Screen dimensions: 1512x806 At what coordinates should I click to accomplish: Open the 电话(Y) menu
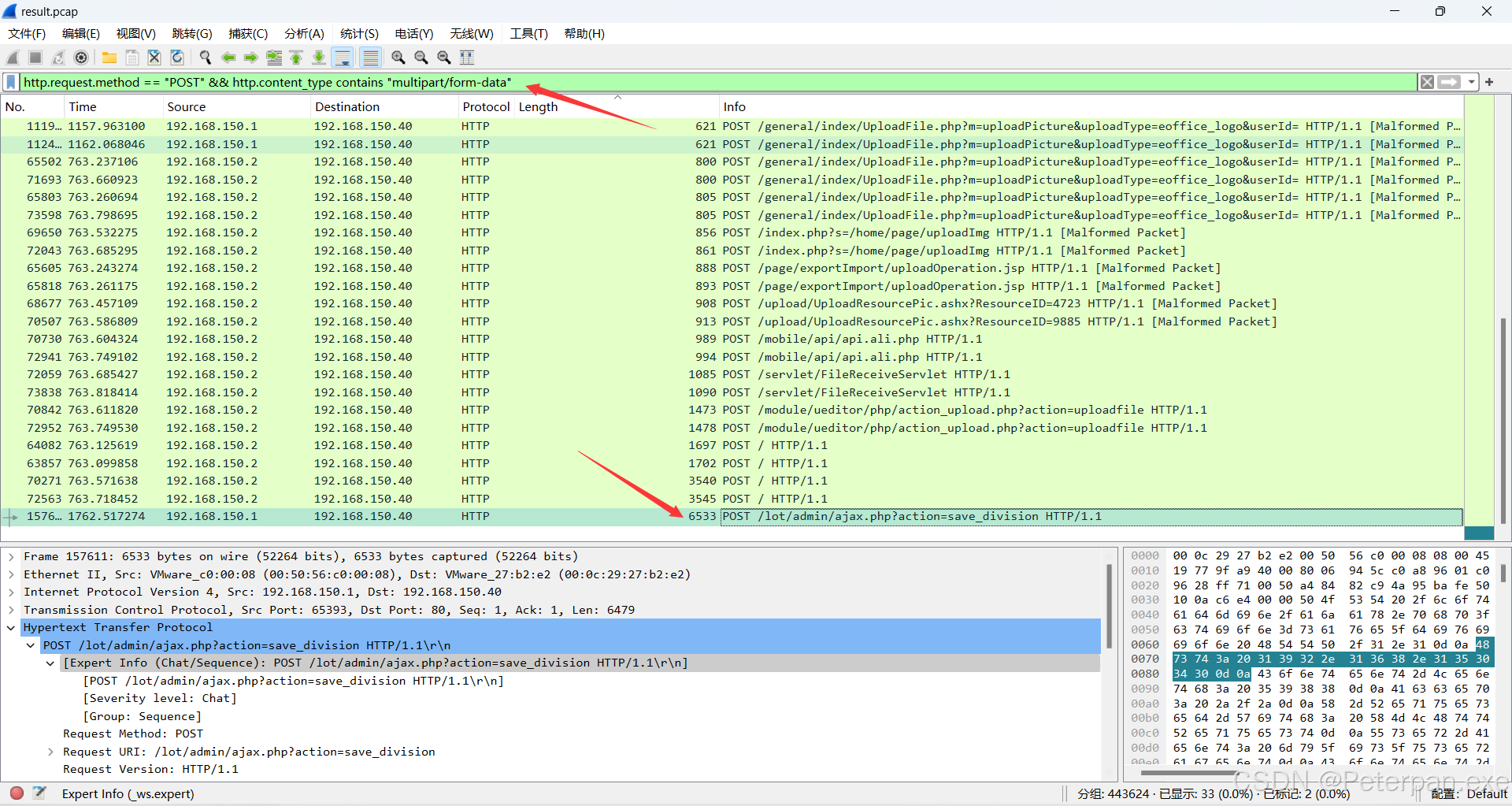coord(414,34)
